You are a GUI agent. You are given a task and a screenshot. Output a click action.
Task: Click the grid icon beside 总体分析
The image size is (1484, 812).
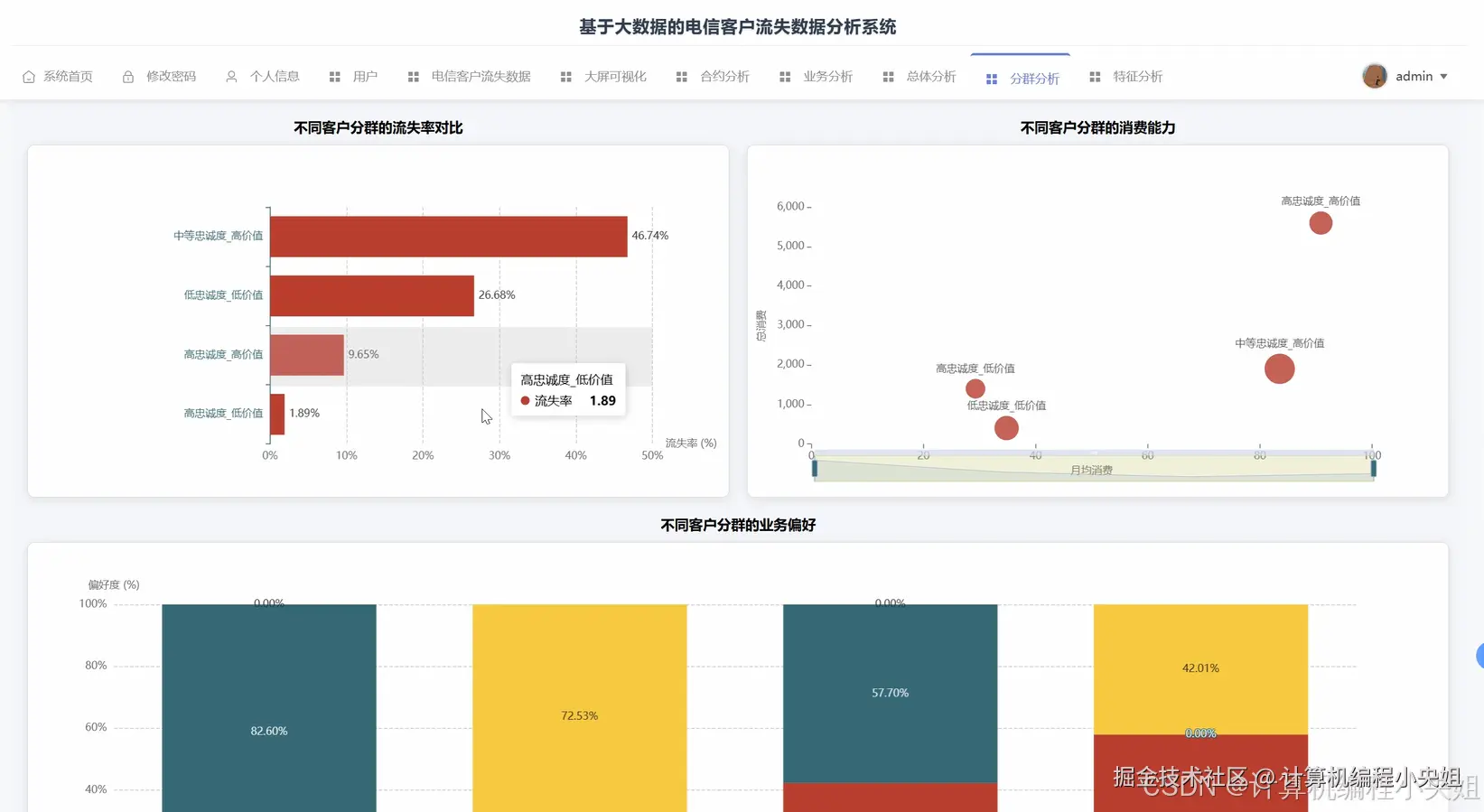(x=889, y=77)
